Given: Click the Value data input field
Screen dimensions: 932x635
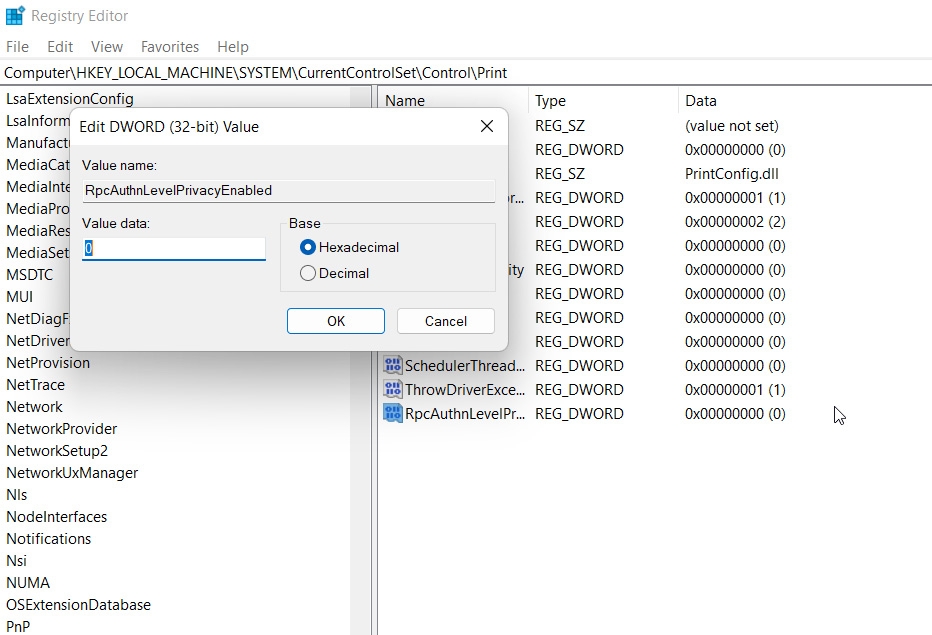Looking at the screenshot, I should click(x=174, y=249).
